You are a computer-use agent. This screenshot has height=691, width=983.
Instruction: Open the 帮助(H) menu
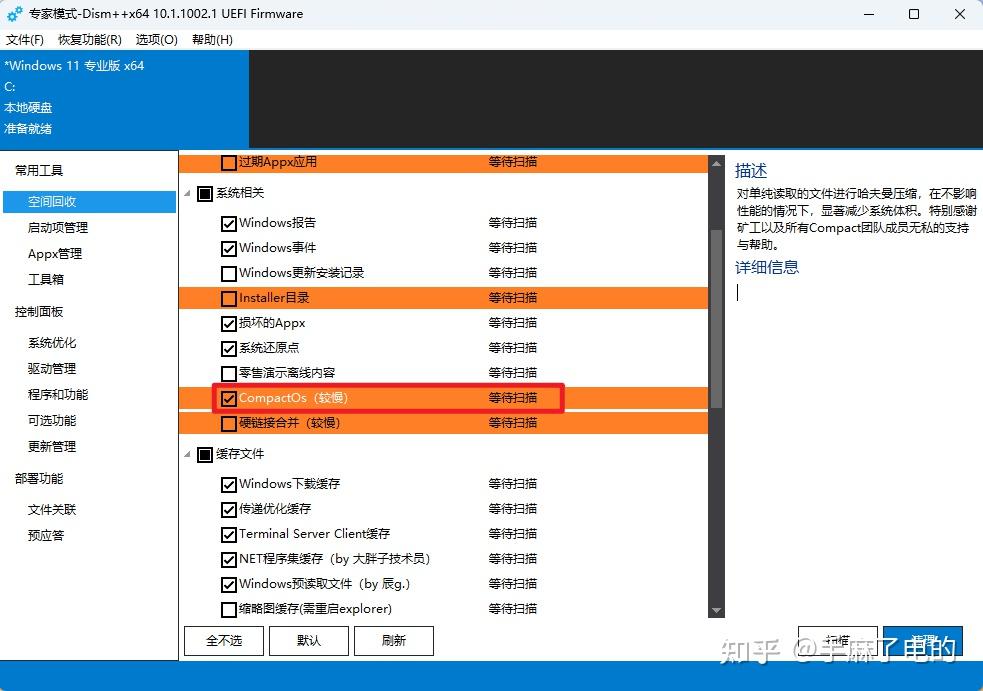click(x=212, y=40)
